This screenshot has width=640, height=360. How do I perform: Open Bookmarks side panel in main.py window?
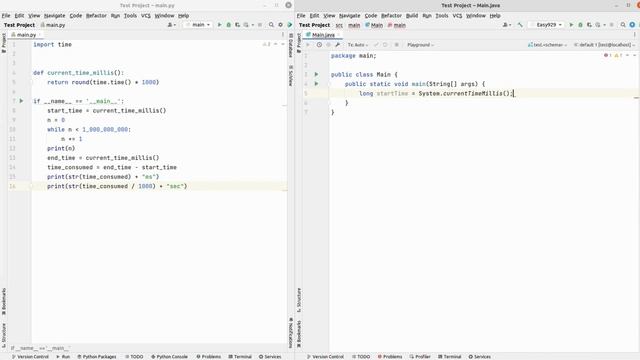tap(4, 301)
